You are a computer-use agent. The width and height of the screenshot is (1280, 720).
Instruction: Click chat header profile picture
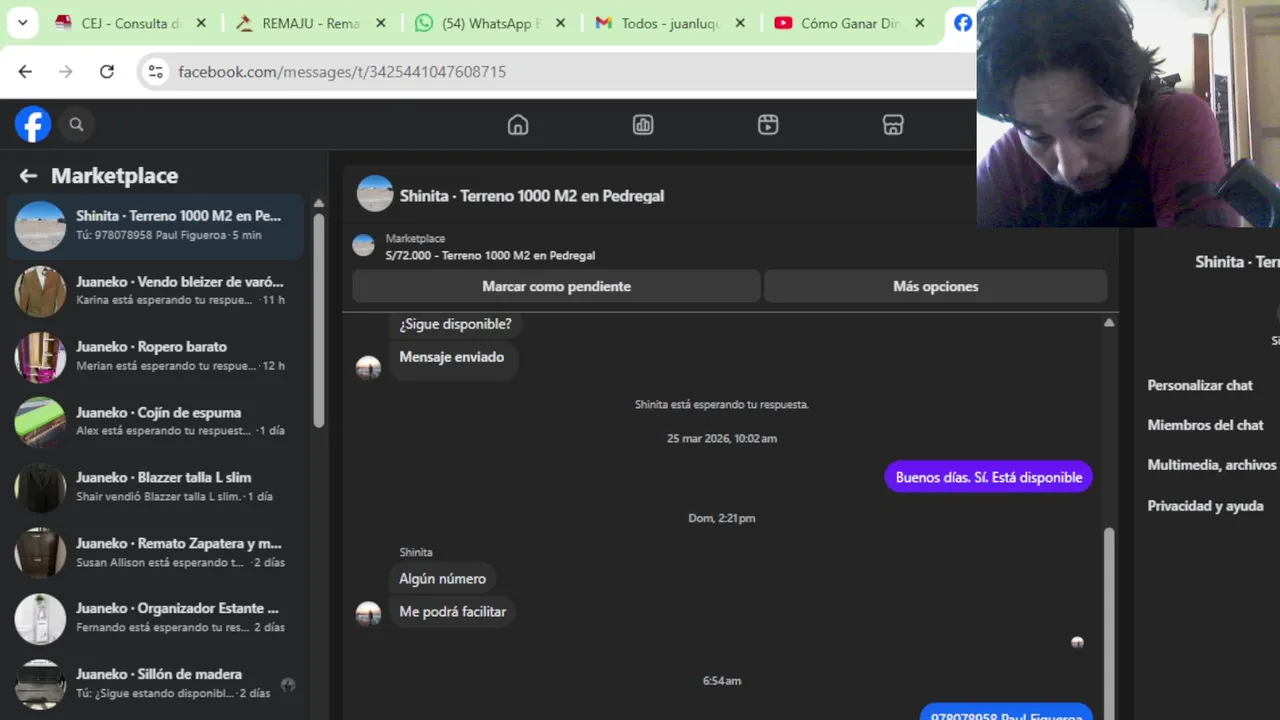pos(375,194)
